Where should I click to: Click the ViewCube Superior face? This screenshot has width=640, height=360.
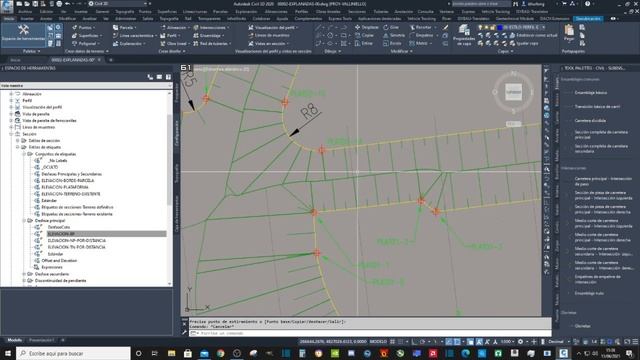point(513,92)
